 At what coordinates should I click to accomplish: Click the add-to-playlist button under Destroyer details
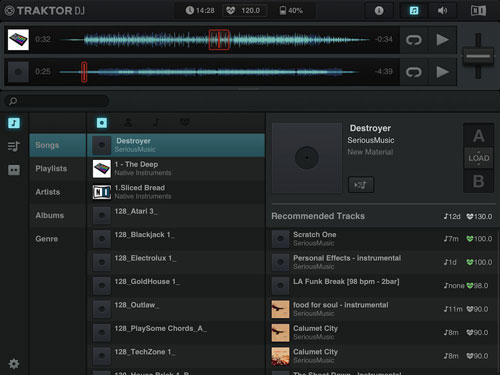[361, 185]
